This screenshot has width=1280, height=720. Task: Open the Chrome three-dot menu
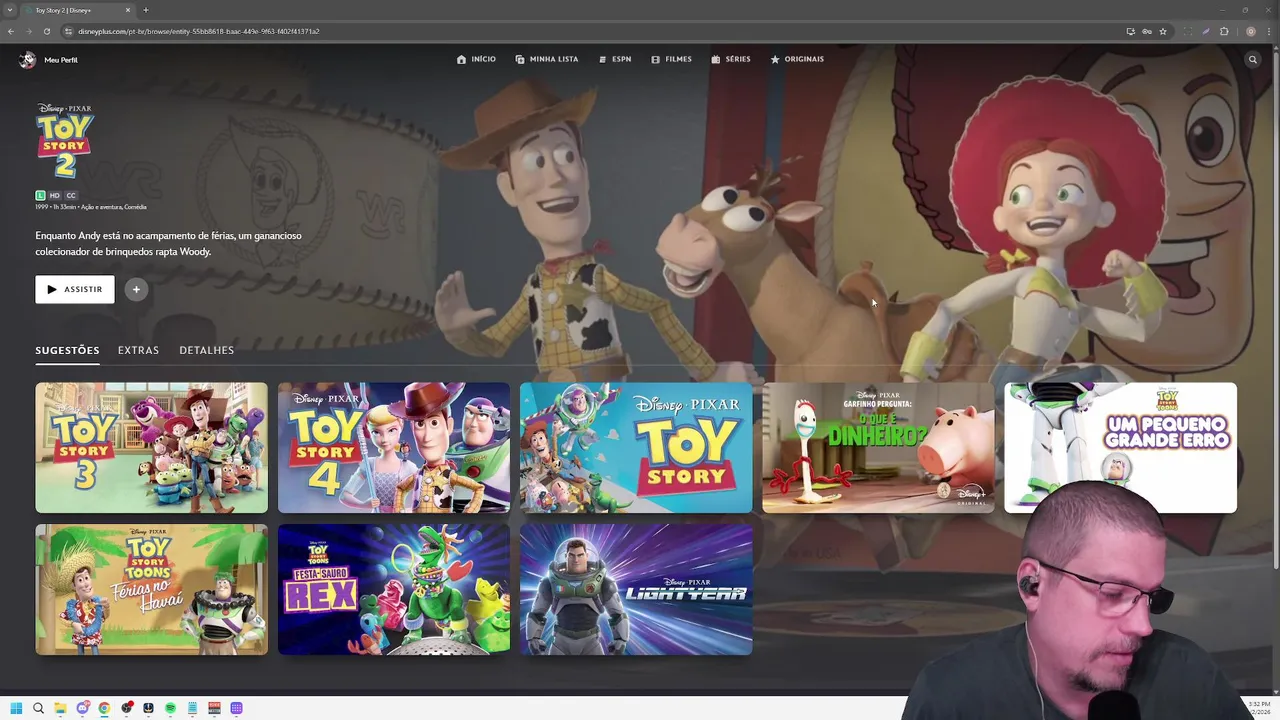(1269, 31)
